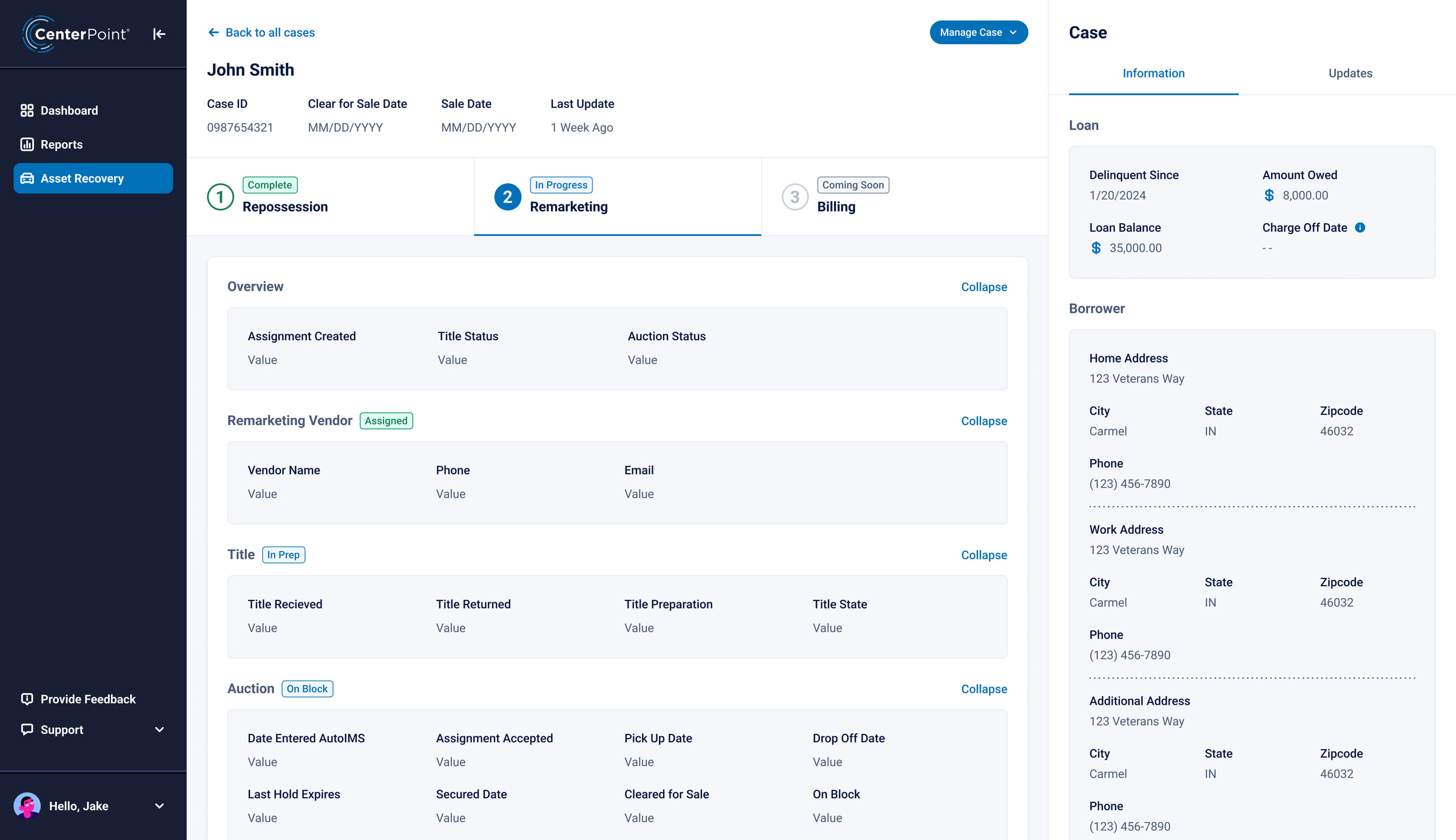Click the Reports chart icon
Viewport: 1456px width, 840px height.
click(x=27, y=144)
